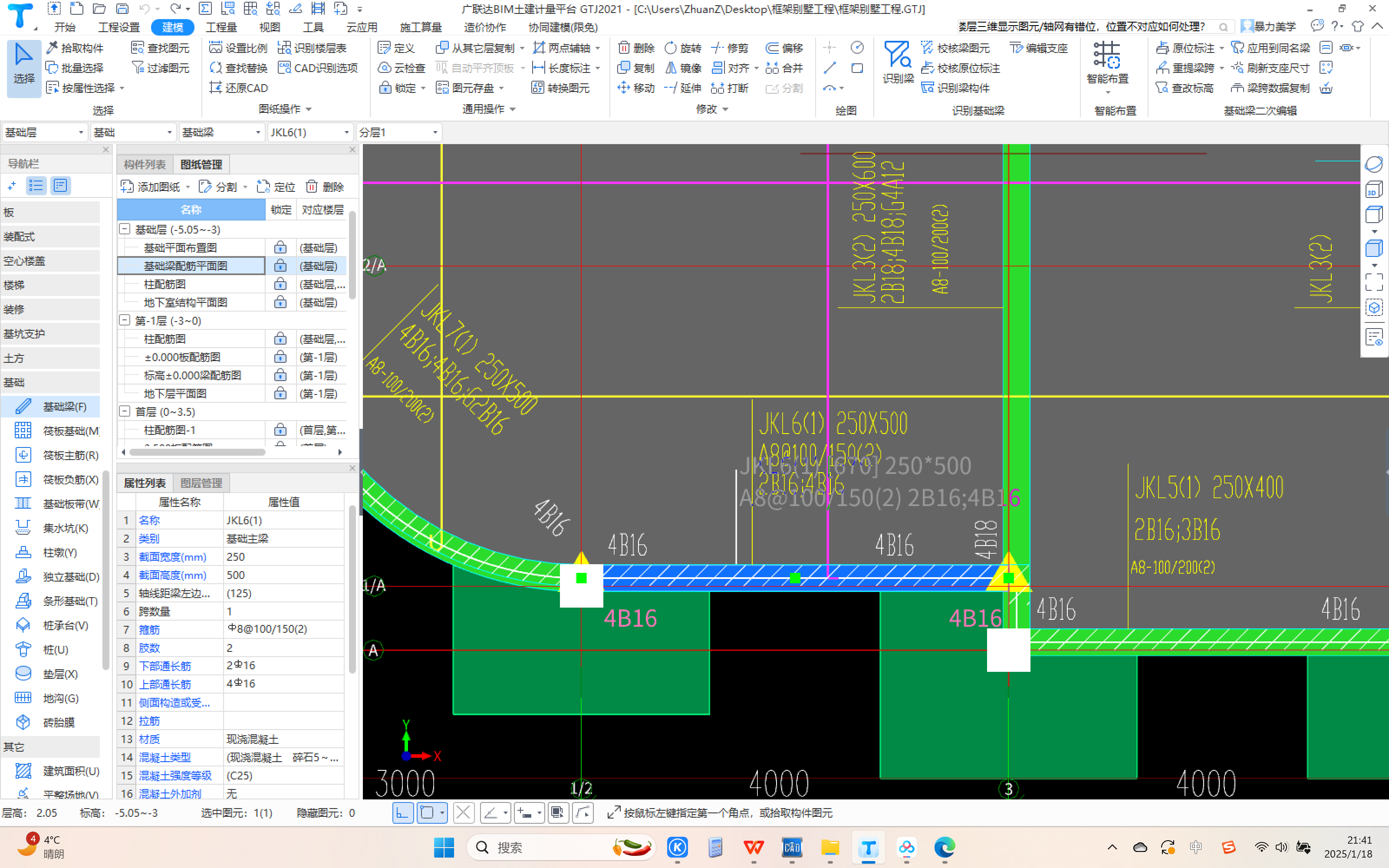Click 识别梁 recognize beam
The height and width of the screenshot is (868, 1389).
[x=898, y=63]
